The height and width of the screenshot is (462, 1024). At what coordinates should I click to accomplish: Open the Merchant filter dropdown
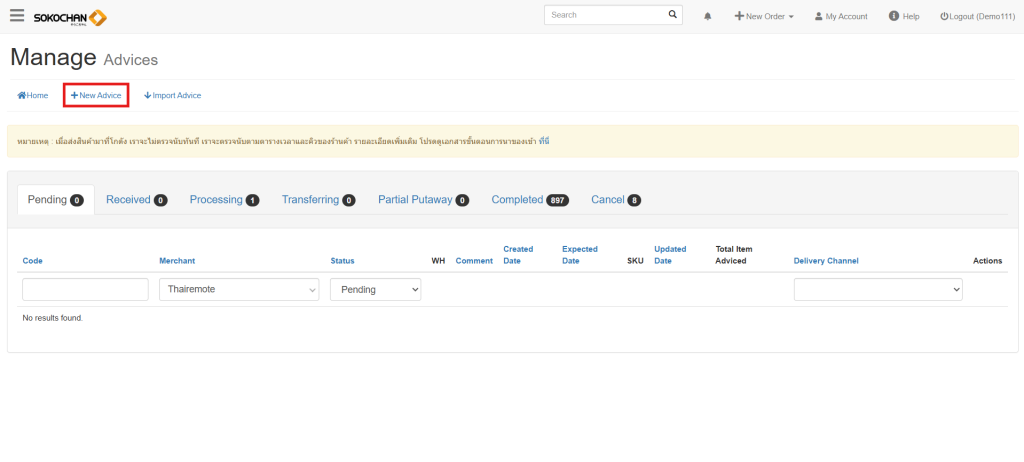(239, 289)
